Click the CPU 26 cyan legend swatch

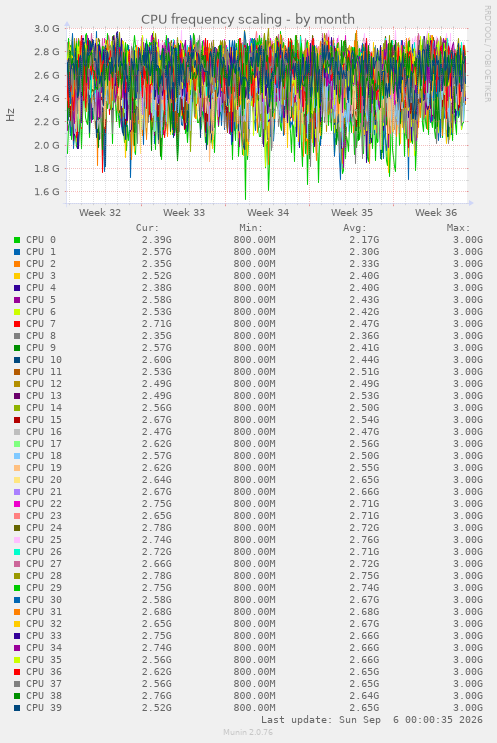click(17, 552)
